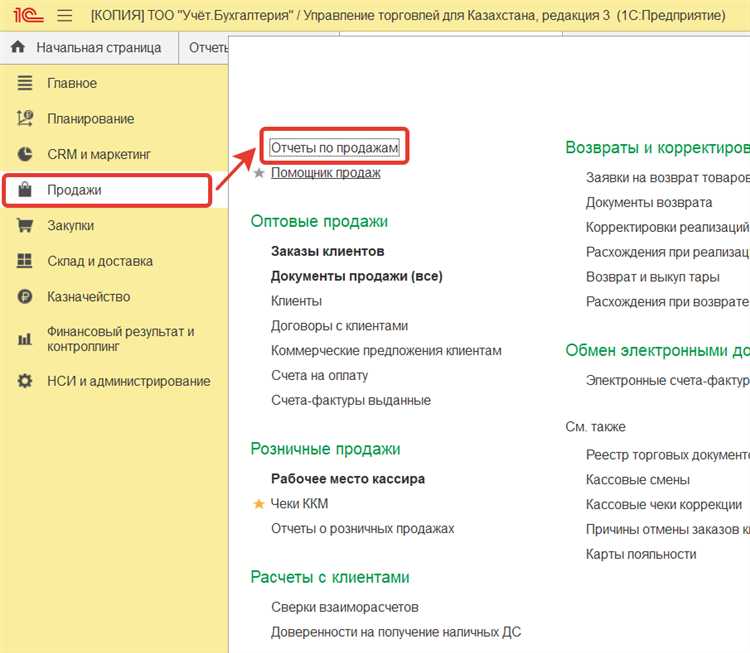This screenshot has width=750, height=653.
Task: Open the hamburger main menu
Action: [65, 16]
